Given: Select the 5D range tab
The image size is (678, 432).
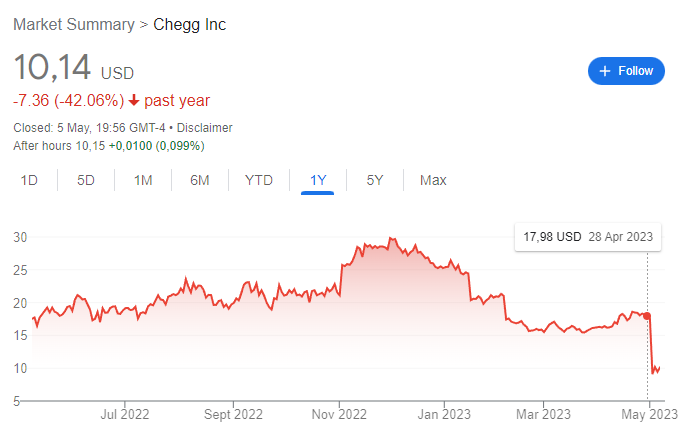Looking at the screenshot, I should pos(86,180).
